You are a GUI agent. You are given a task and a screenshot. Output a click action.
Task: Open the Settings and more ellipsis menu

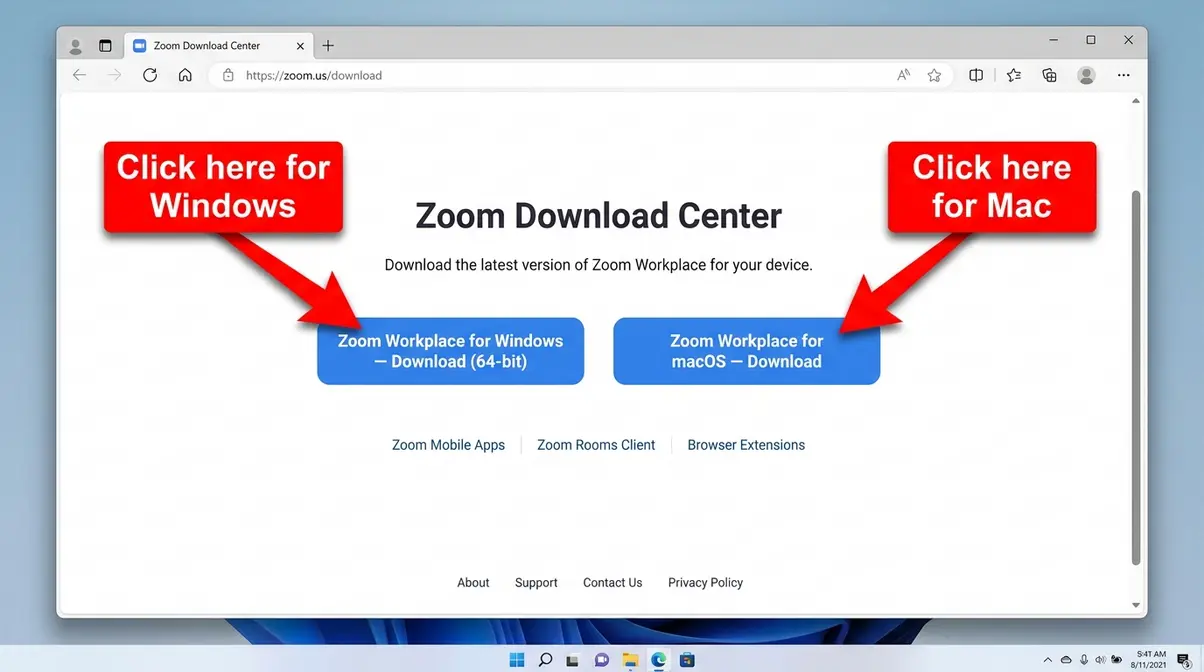1124,75
